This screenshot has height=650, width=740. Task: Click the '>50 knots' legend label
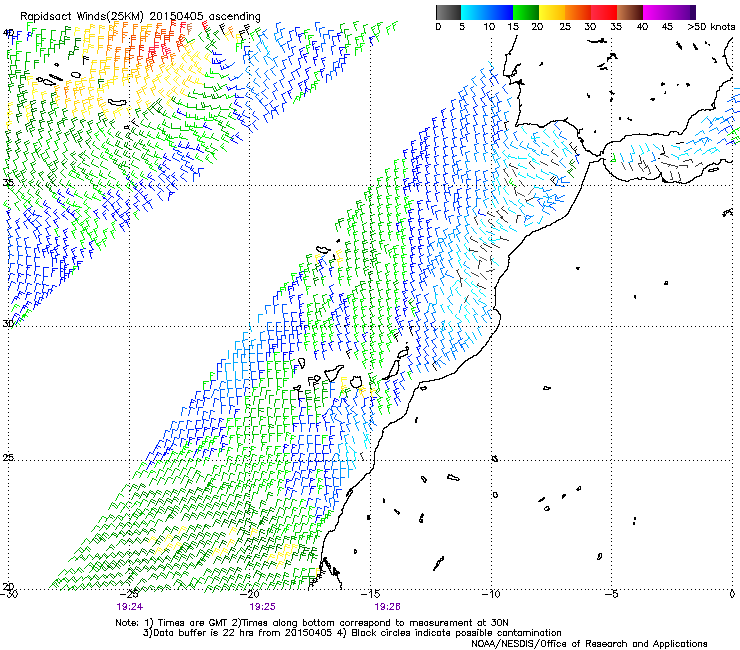[711, 26]
